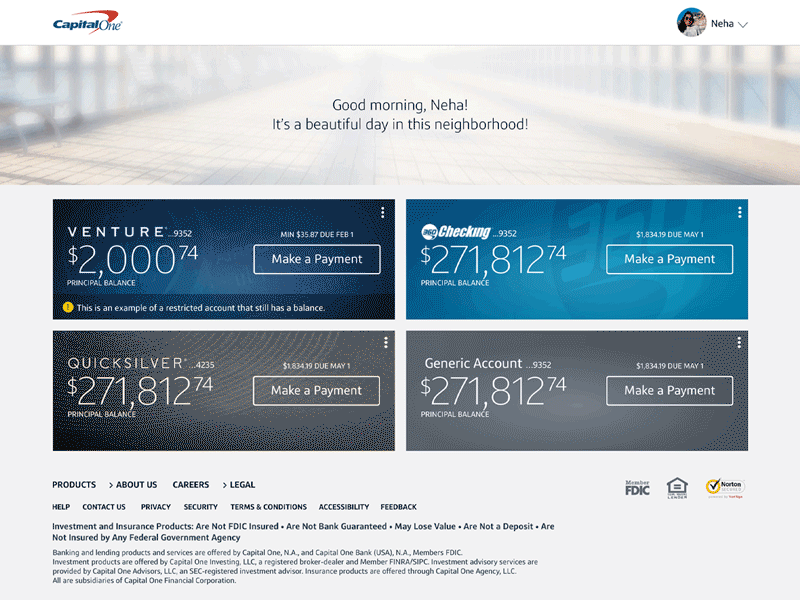Viewport: 800px width, 600px height.
Task: Open the Privacy link
Action: point(156,506)
